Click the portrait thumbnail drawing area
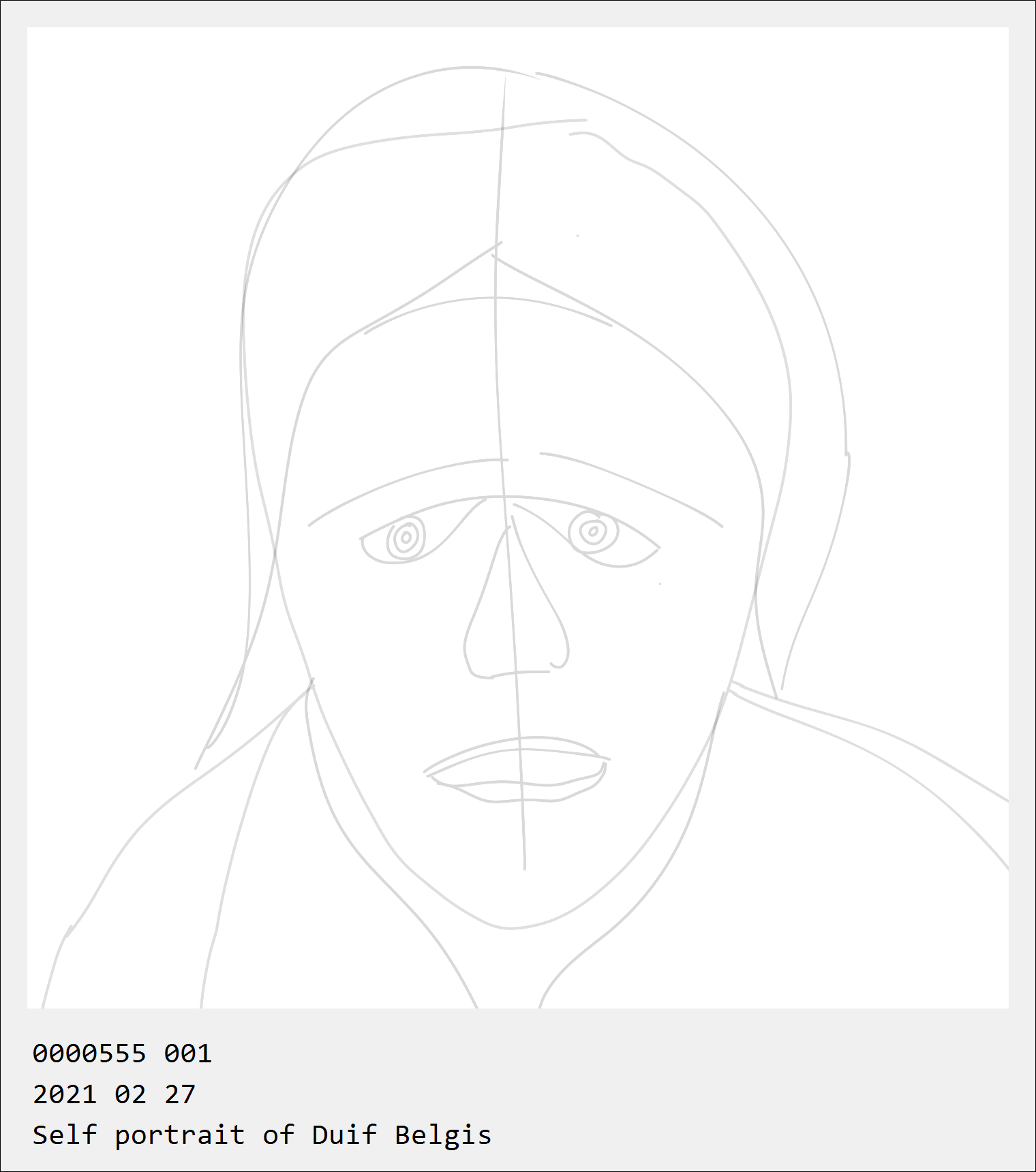The image size is (1036, 1172). pos(518,518)
